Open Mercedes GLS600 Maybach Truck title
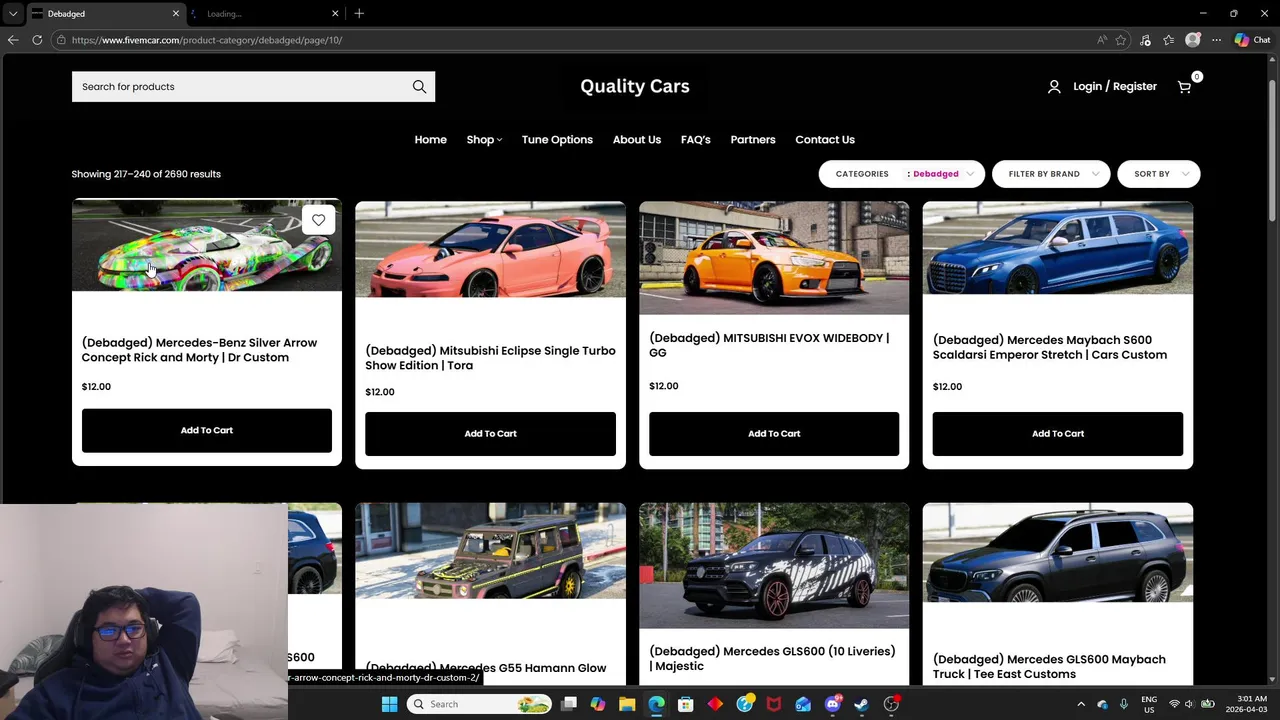 click(x=1049, y=666)
